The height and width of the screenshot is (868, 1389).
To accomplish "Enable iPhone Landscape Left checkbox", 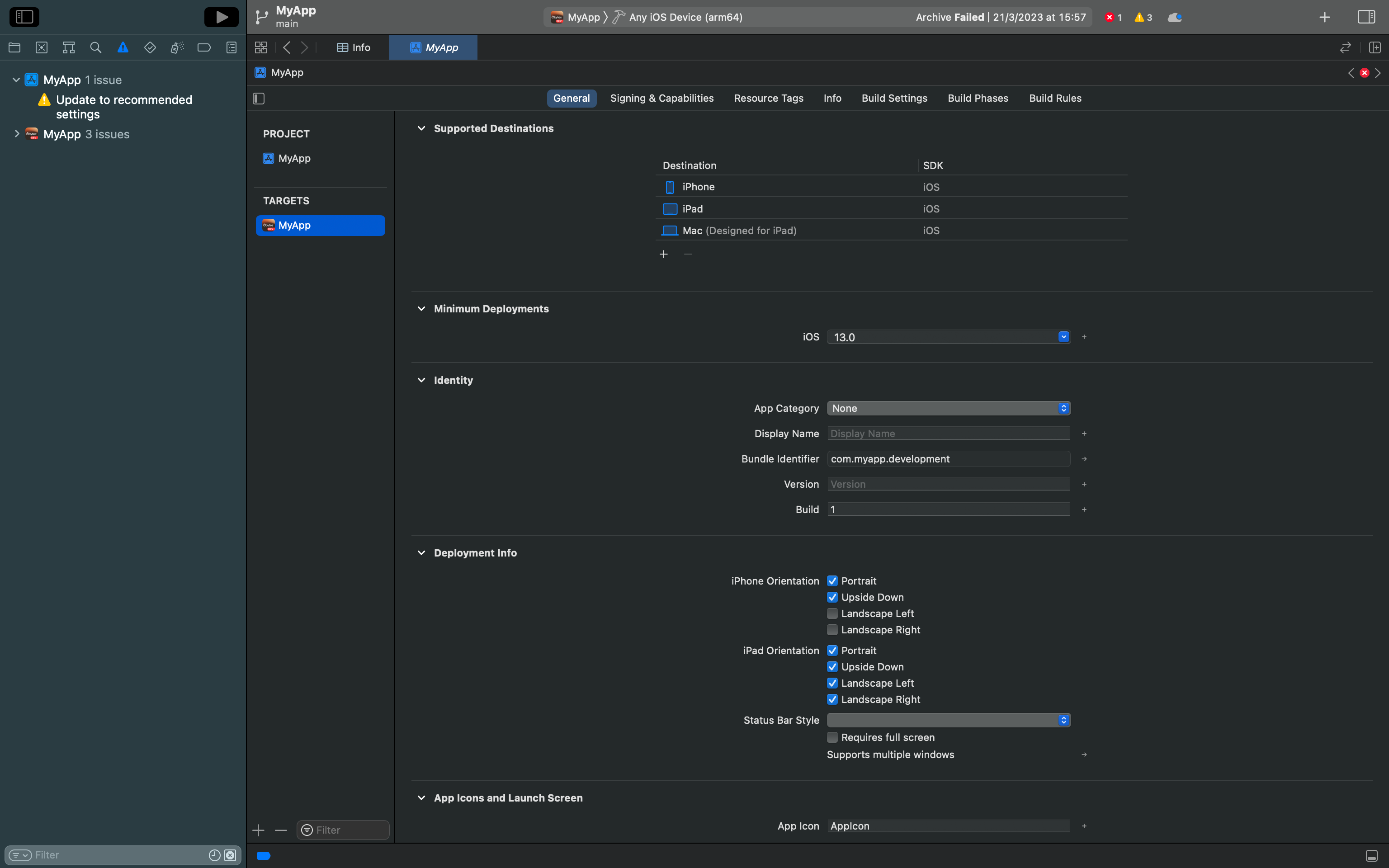I will click(x=832, y=613).
